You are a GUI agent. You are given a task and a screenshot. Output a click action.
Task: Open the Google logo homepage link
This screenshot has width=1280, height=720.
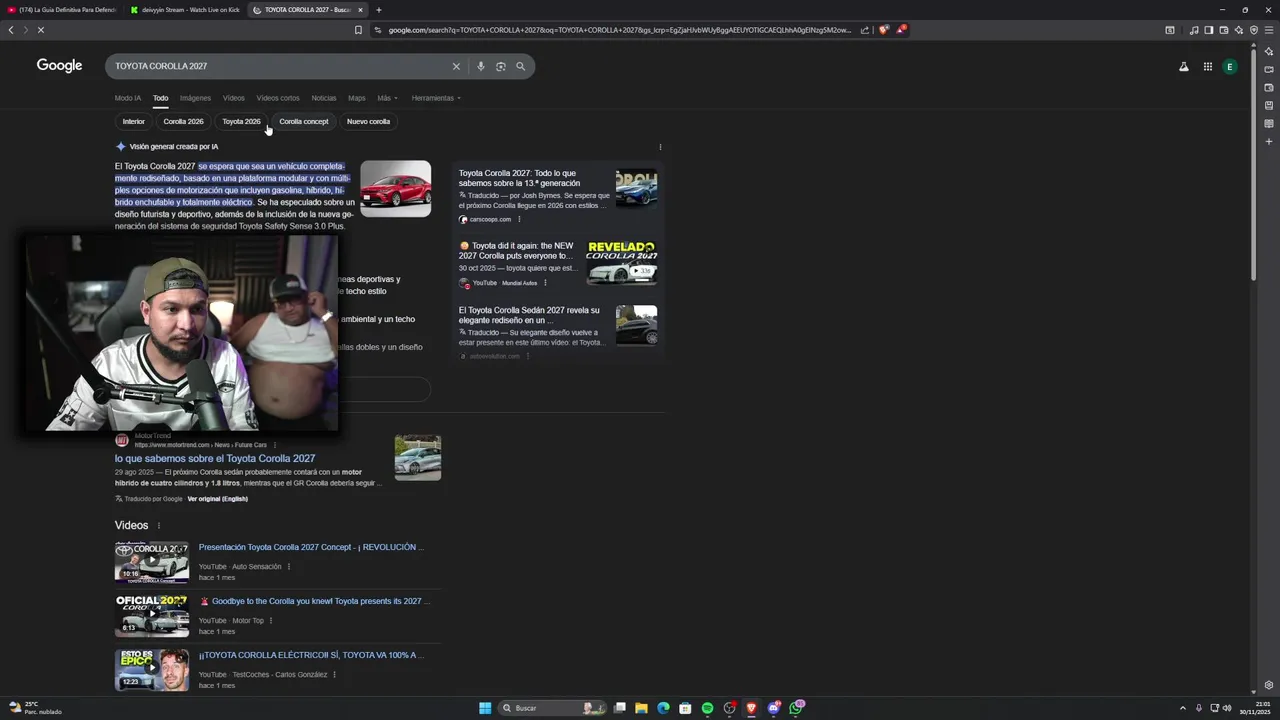point(59,66)
